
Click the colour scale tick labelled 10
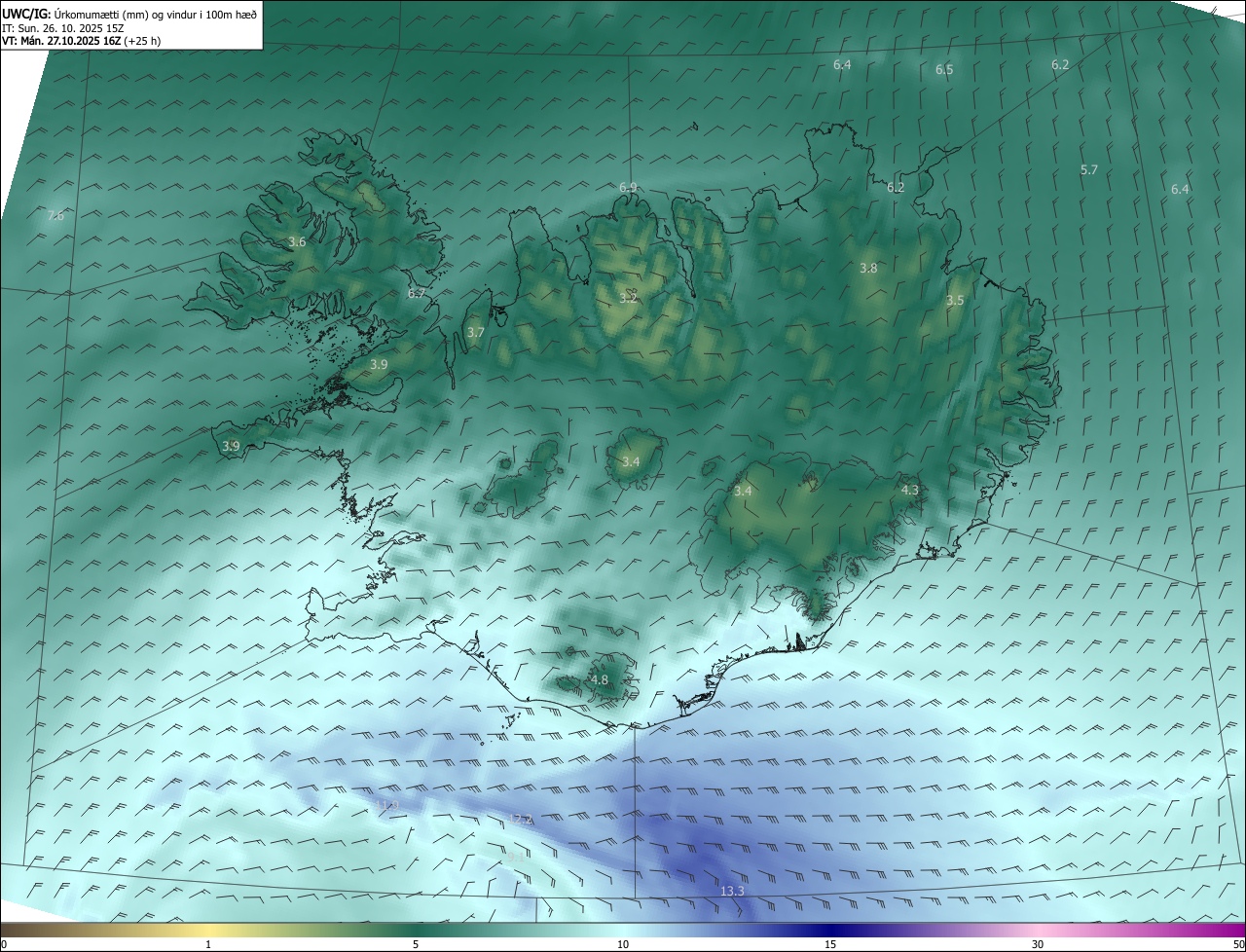pyautogui.click(x=623, y=944)
